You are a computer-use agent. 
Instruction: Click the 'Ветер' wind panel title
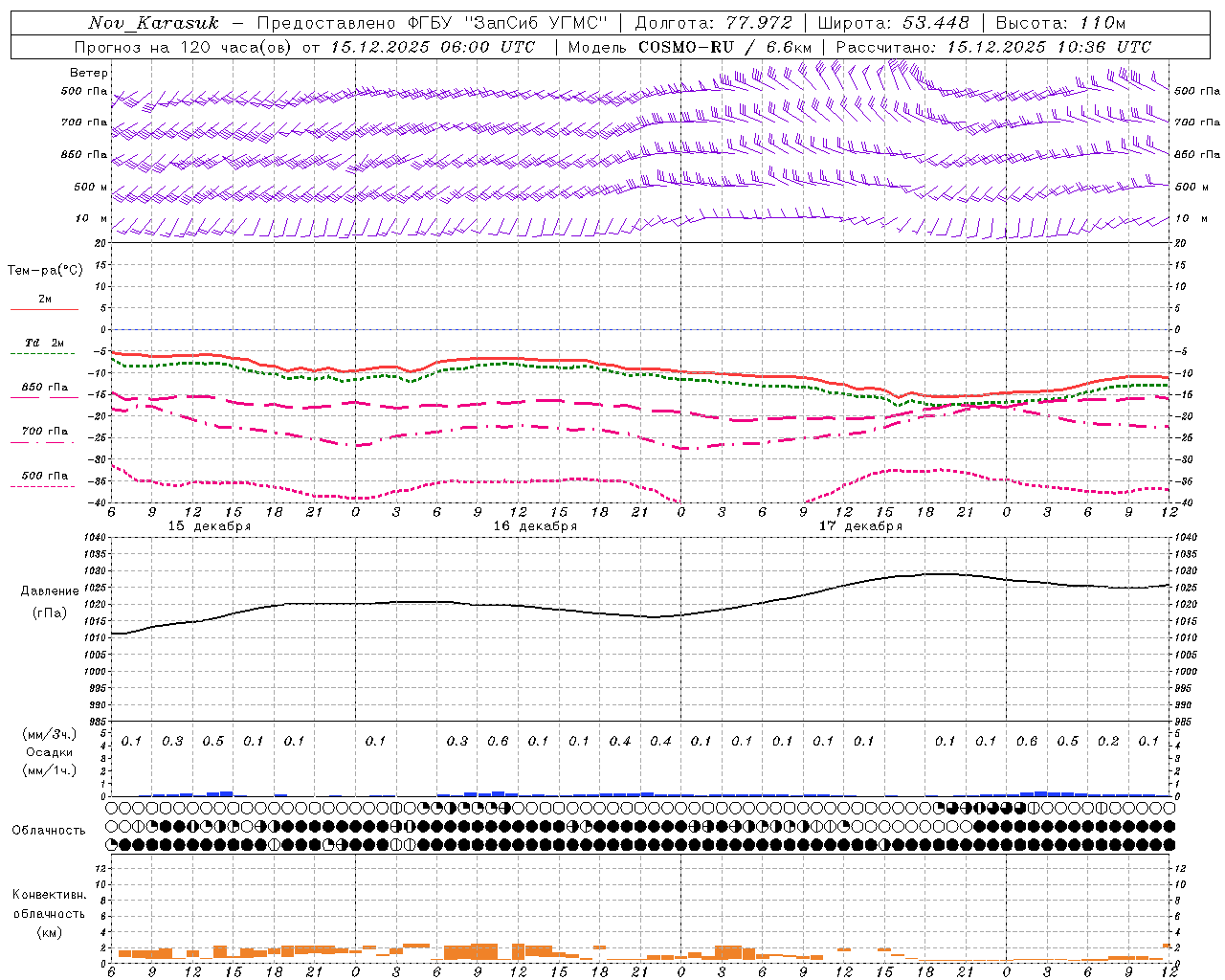pos(88,73)
